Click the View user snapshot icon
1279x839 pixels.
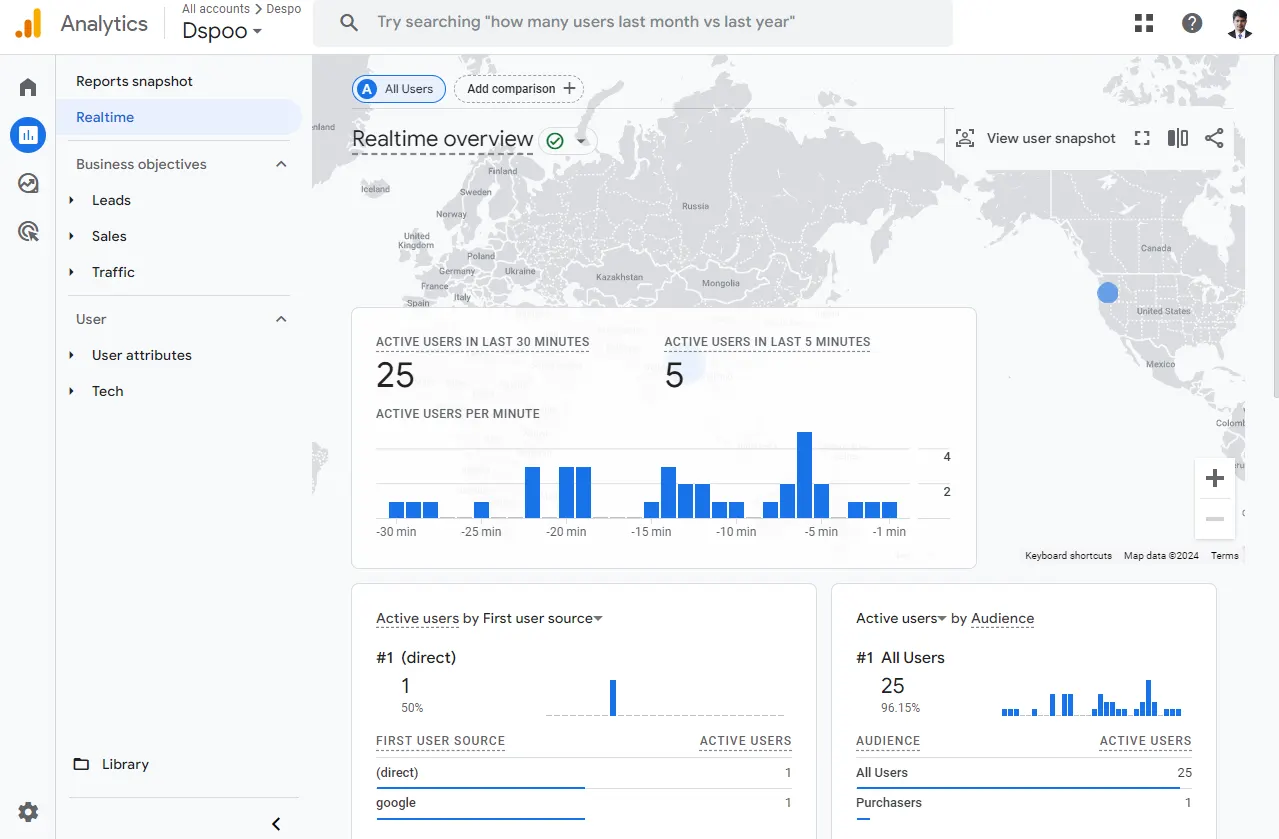[x=965, y=138]
